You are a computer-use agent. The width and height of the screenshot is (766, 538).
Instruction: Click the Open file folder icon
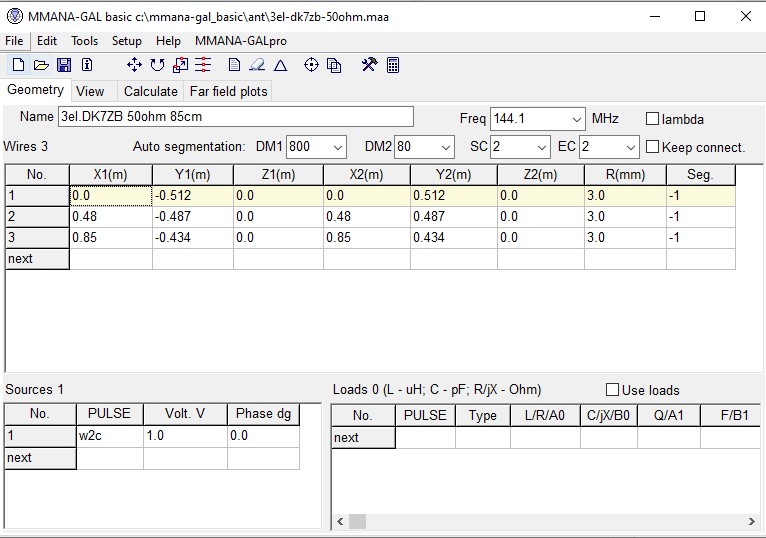click(41, 65)
